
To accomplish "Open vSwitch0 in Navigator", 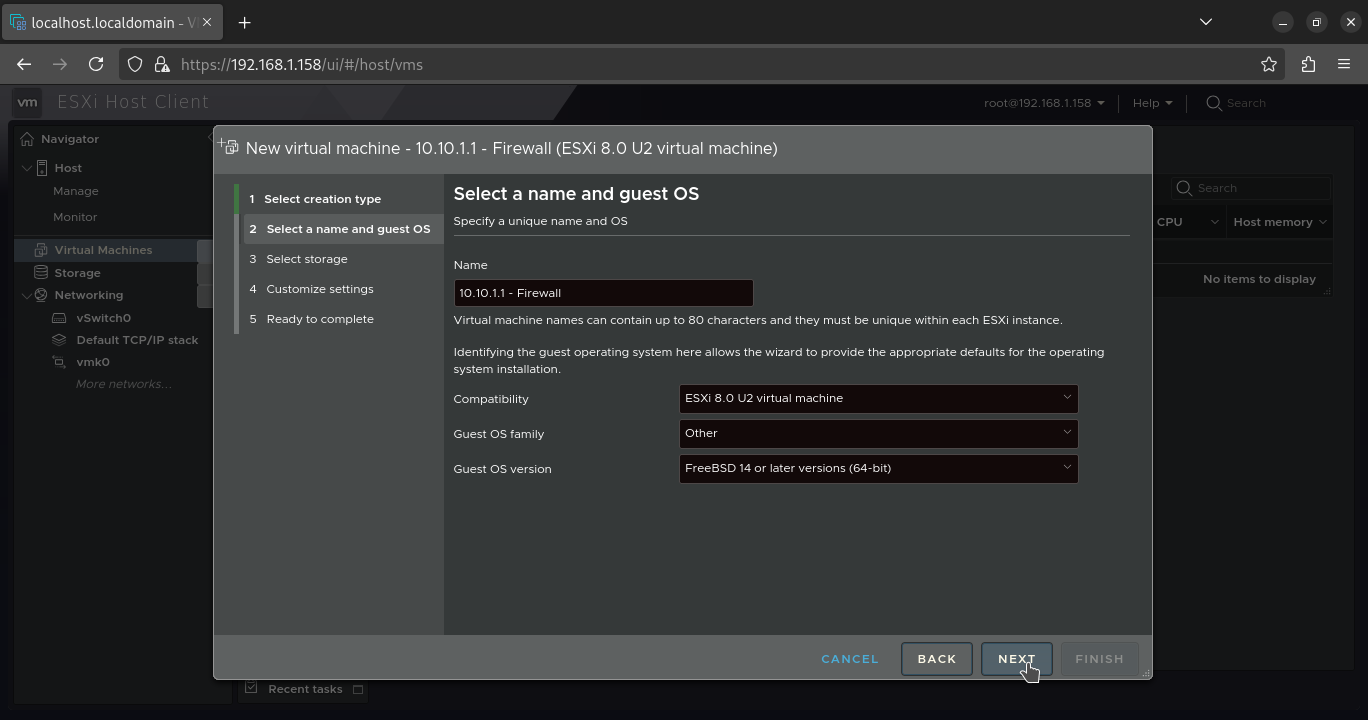I will (x=104, y=318).
